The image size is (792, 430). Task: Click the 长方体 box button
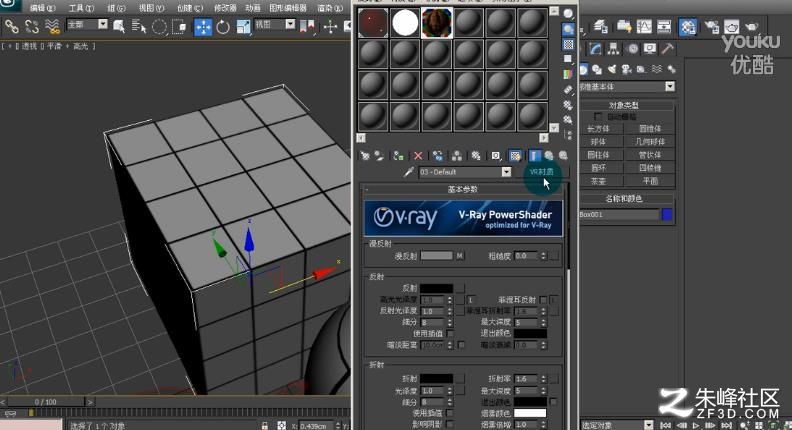(598, 129)
